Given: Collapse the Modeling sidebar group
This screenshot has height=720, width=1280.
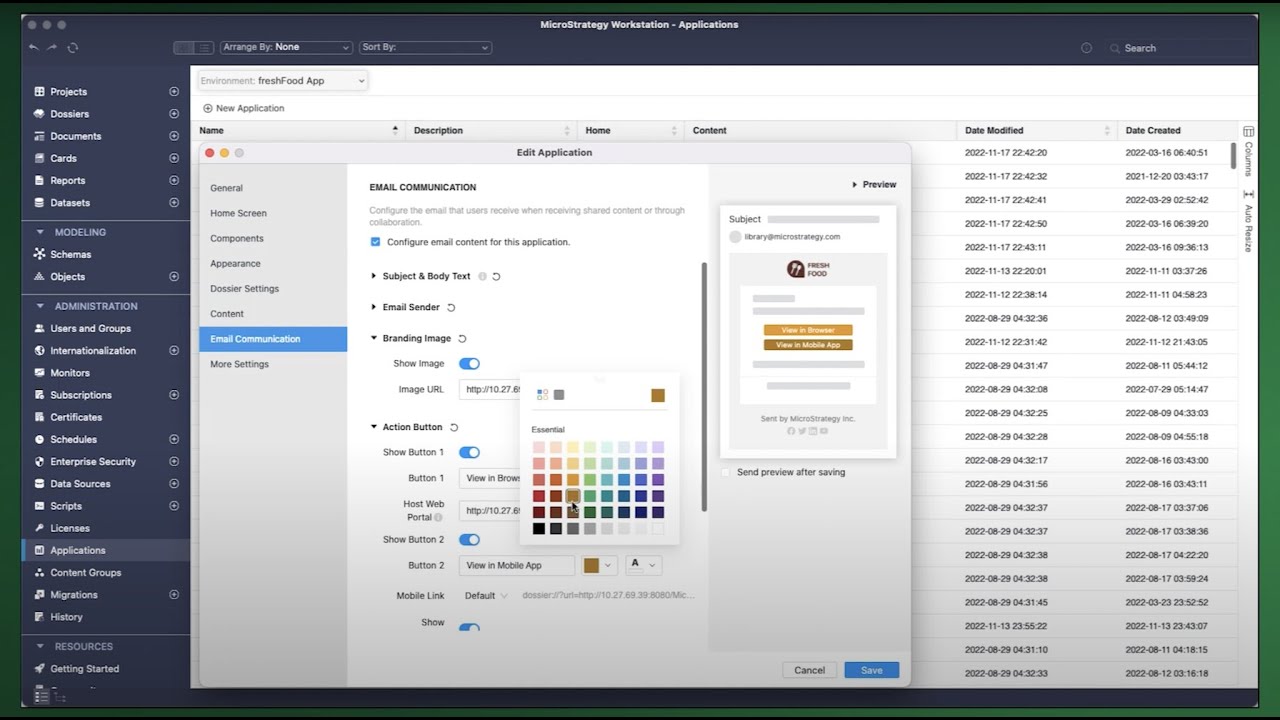Looking at the screenshot, I should point(40,232).
